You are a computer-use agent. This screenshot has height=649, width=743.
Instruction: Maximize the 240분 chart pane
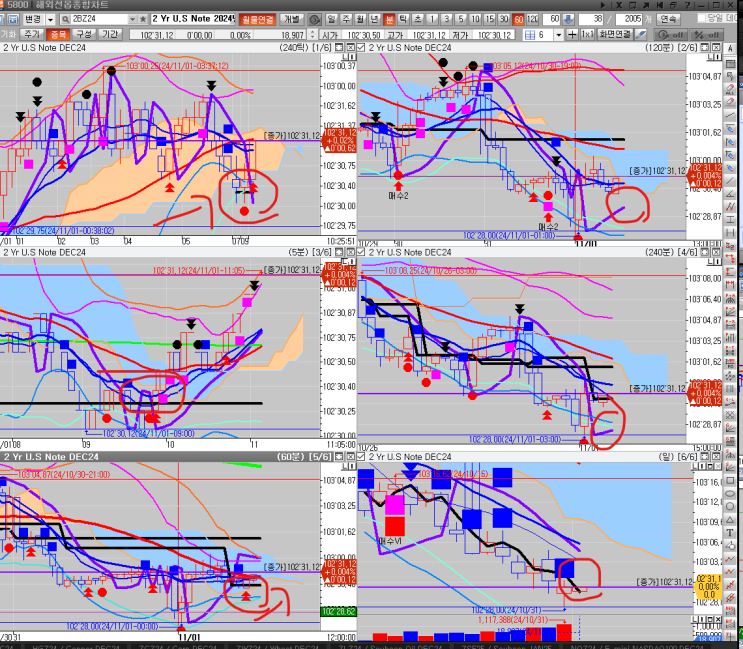[x=705, y=252]
